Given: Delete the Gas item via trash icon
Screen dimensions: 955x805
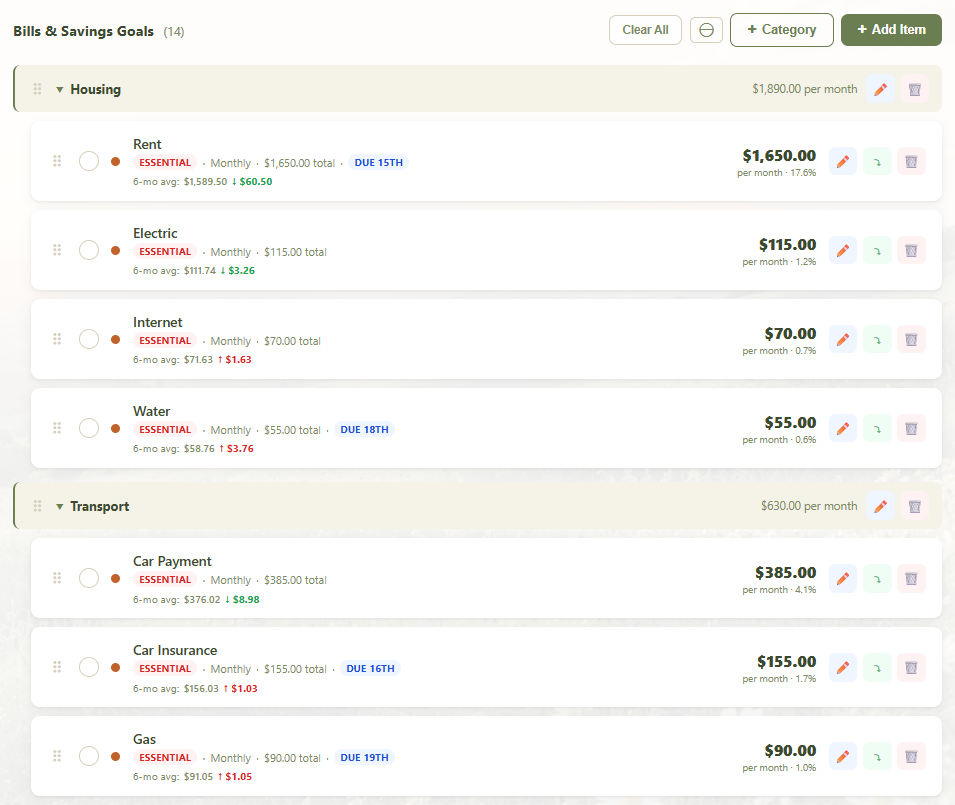Looking at the screenshot, I should pos(911,756).
